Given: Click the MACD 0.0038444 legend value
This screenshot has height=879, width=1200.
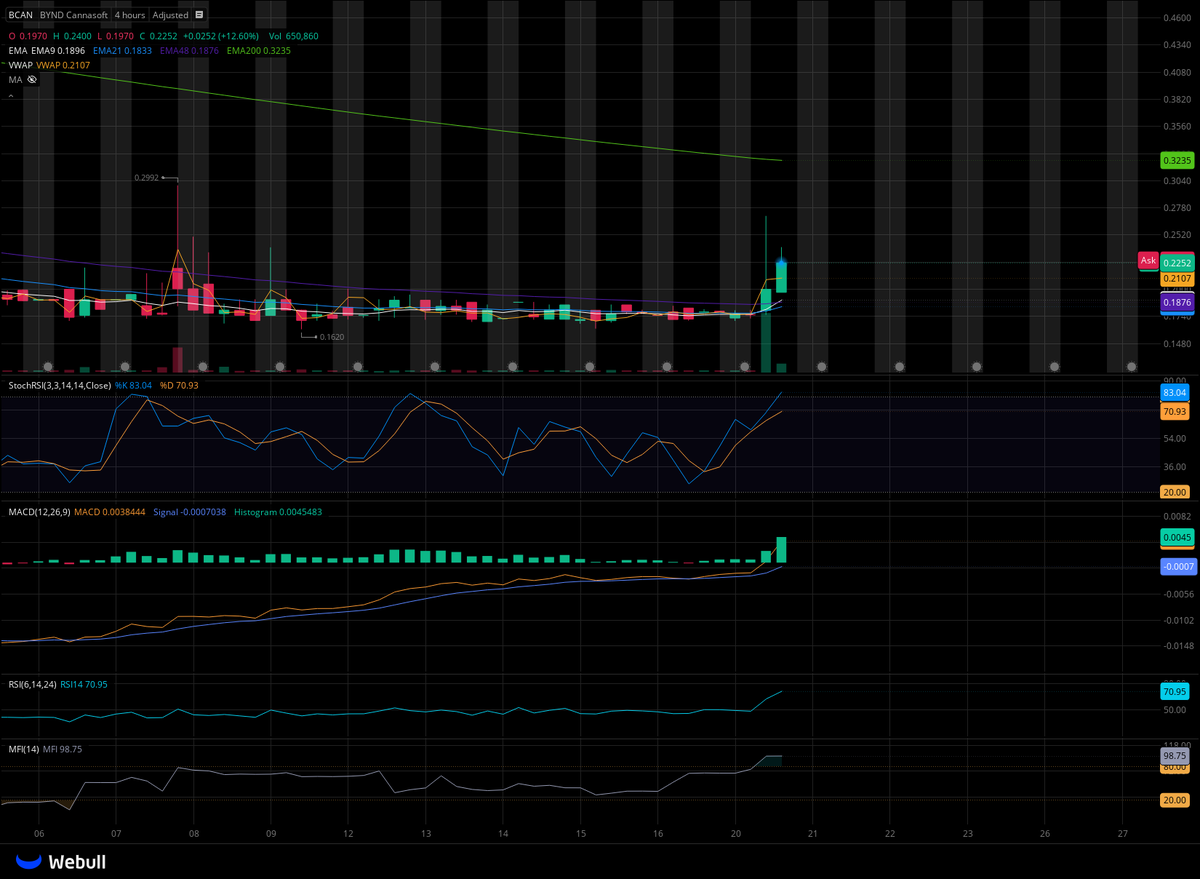Looking at the screenshot, I should [110, 511].
